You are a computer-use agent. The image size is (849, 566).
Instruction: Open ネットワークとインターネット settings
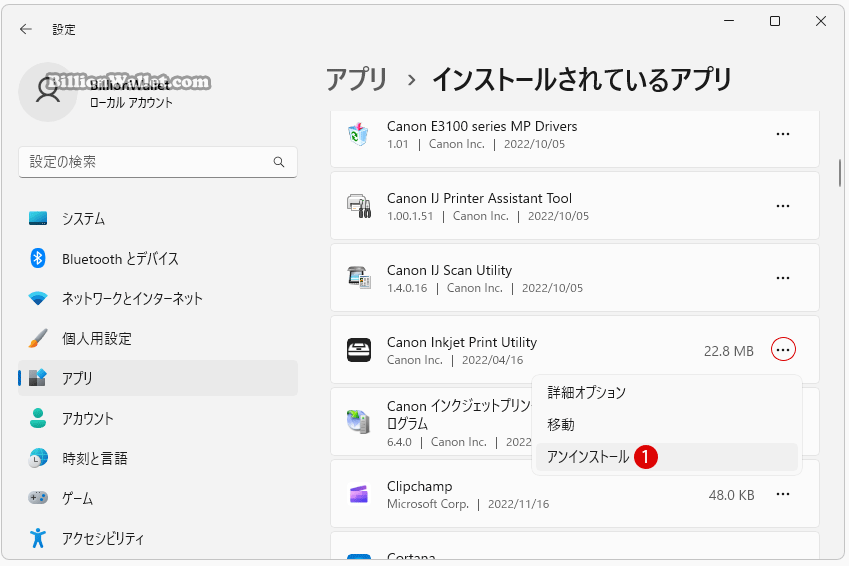[x=158, y=298]
